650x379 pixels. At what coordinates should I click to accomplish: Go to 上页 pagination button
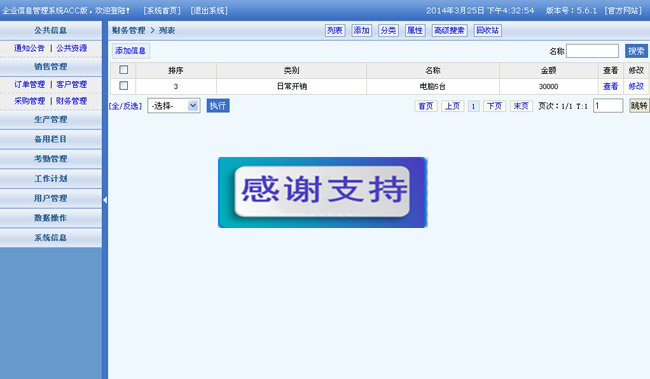point(452,106)
